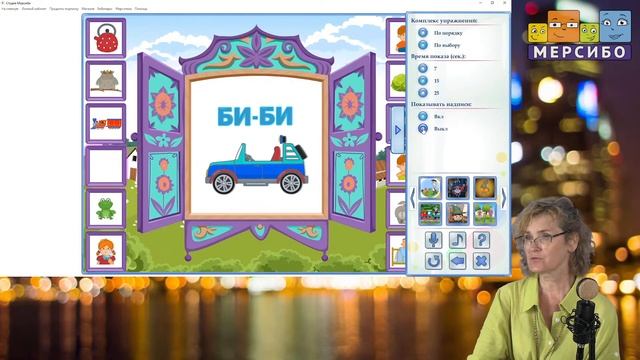This screenshot has height=360, width=640.
Task: Open the 'Магазин' menu item
Action: 88,9
